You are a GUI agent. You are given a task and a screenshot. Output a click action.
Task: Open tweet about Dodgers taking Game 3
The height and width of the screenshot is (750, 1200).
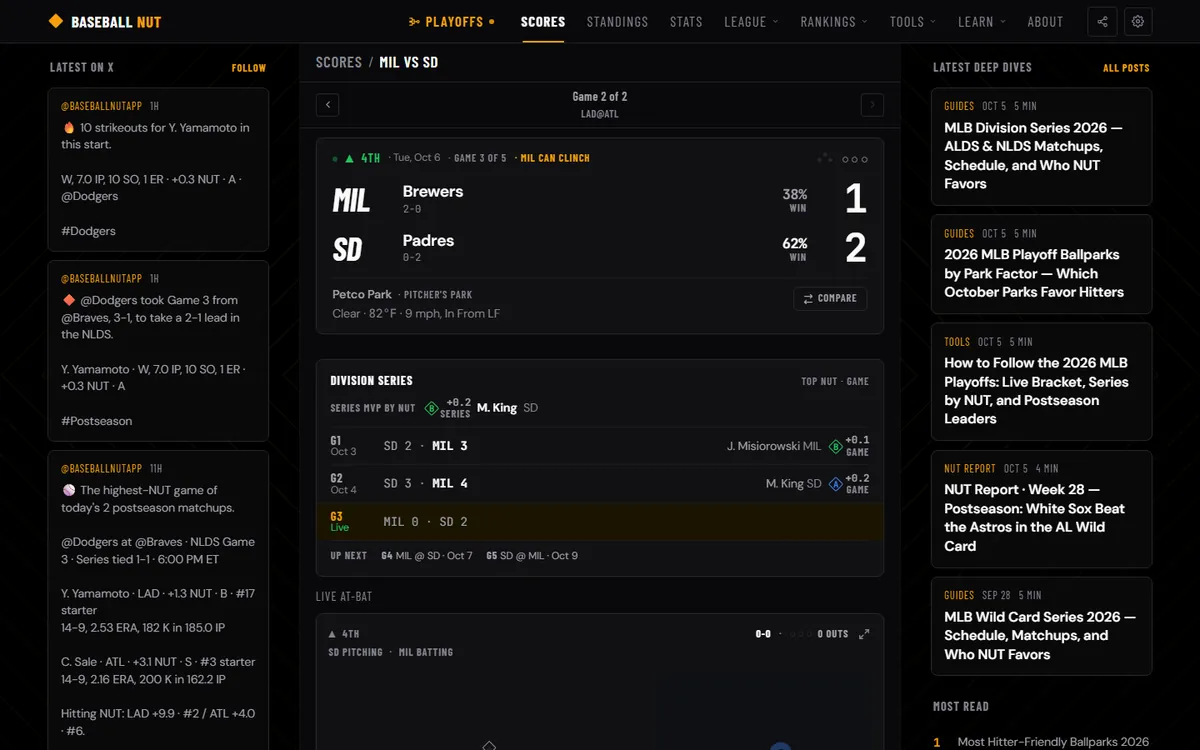click(158, 351)
